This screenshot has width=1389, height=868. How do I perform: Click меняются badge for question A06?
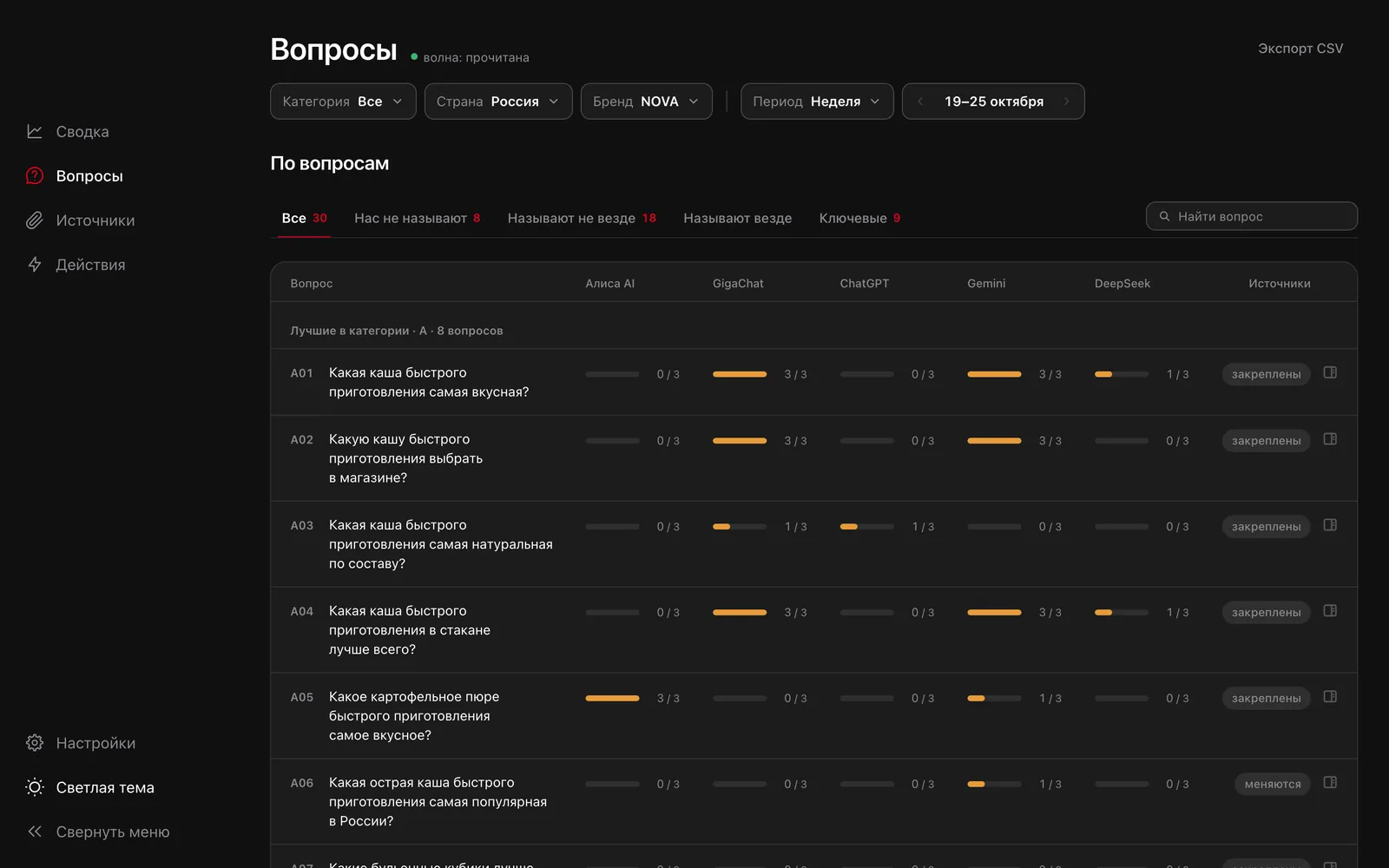[x=1273, y=784]
